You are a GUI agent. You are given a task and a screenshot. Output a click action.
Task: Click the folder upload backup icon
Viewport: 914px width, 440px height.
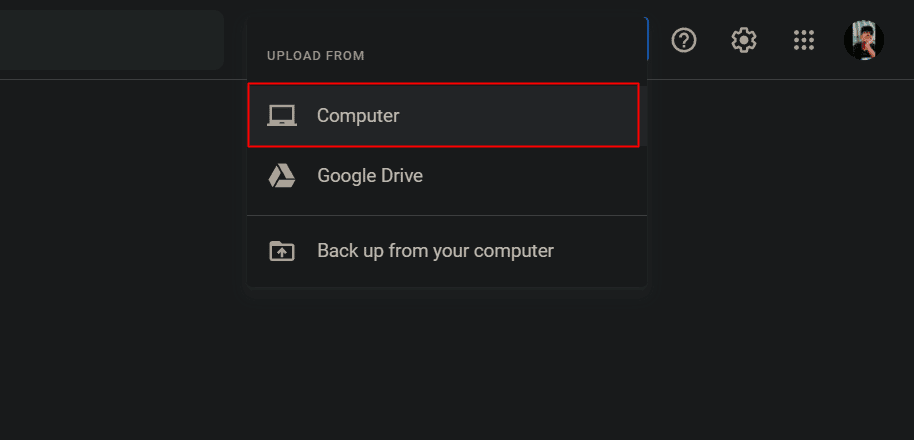click(282, 251)
